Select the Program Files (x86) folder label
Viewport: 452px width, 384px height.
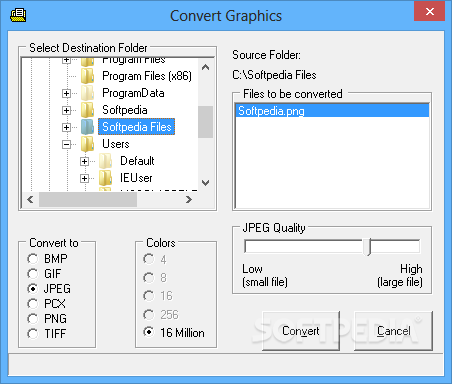click(x=147, y=76)
